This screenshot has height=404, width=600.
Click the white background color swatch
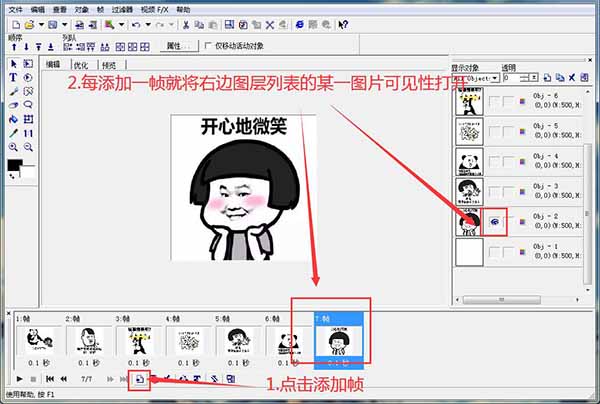(x=29, y=171)
